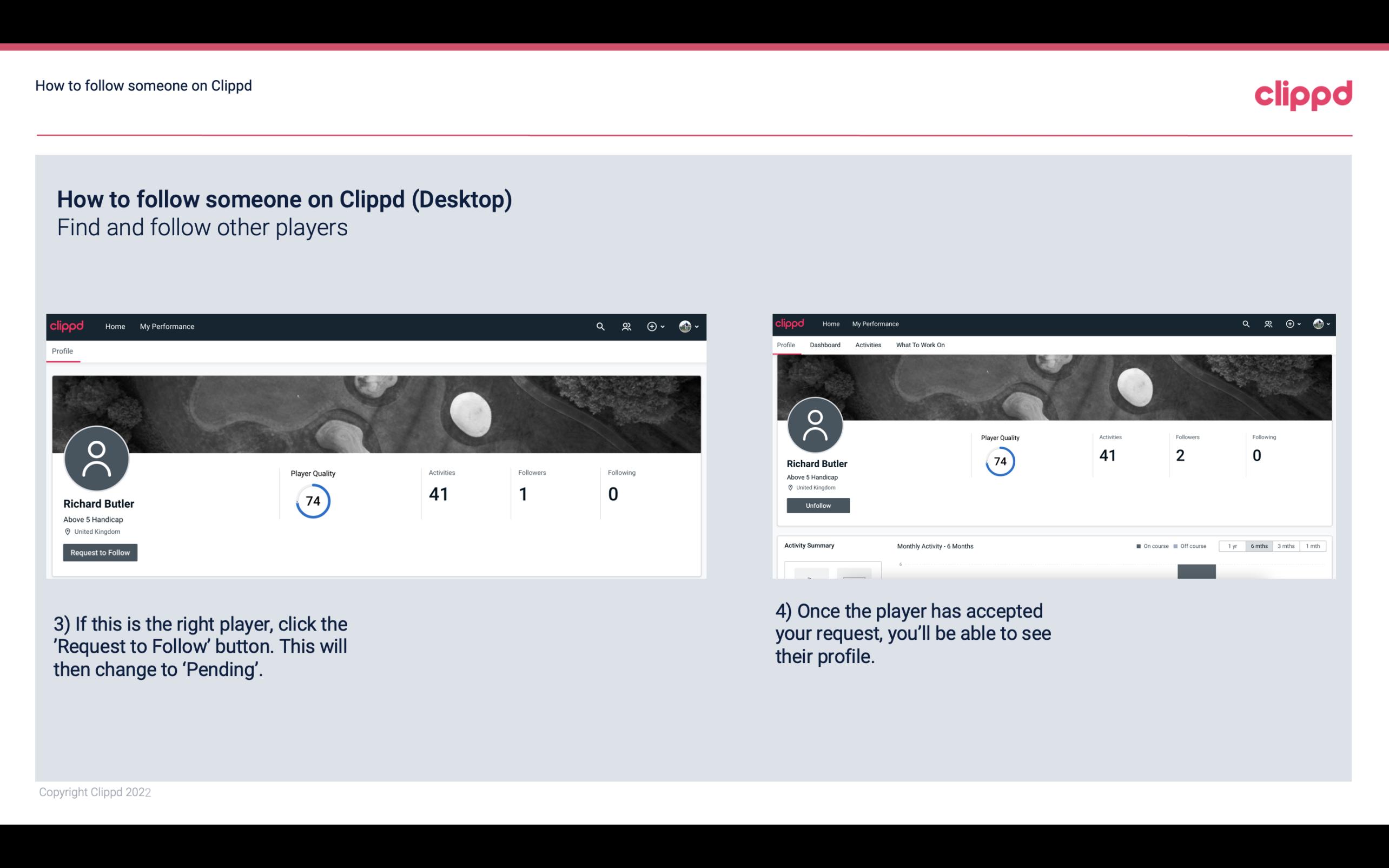The height and width of the screenshot is (868, 1389).
Task: Click the search icon in the navbar
Action: click(x=599, y=326)
